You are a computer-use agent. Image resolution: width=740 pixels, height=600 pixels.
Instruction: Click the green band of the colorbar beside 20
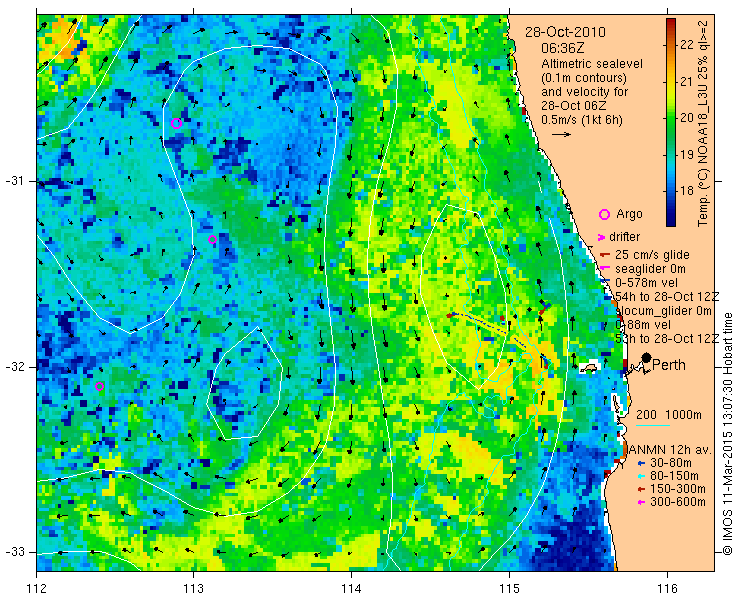(671, 118)
